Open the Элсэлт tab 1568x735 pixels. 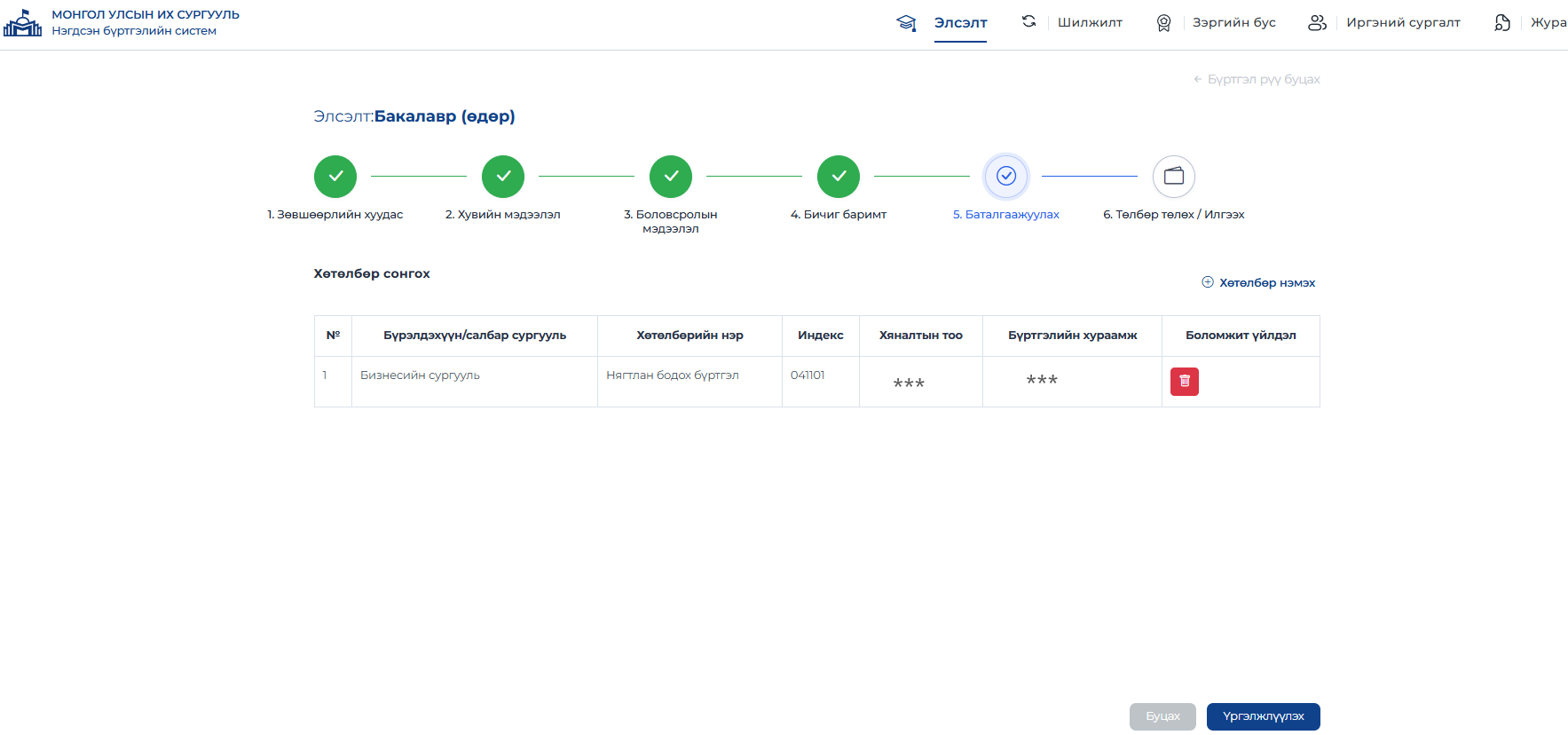pos(960,23)
